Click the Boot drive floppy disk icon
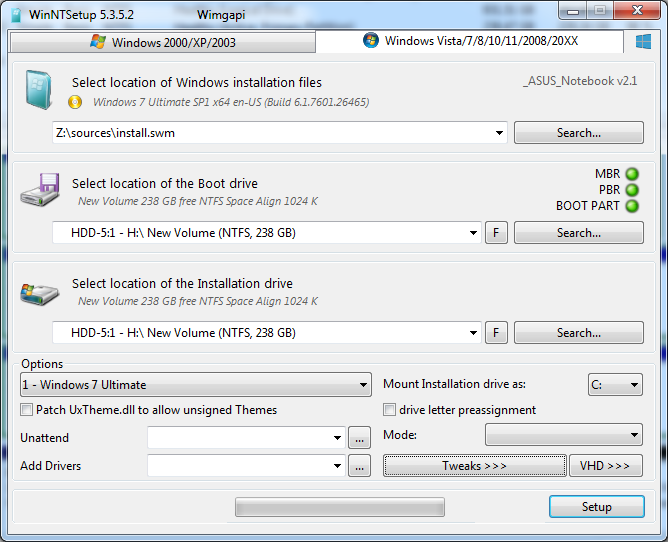This screenshot has height=542, width=668. pyautogui.click(x=40, y=190)
